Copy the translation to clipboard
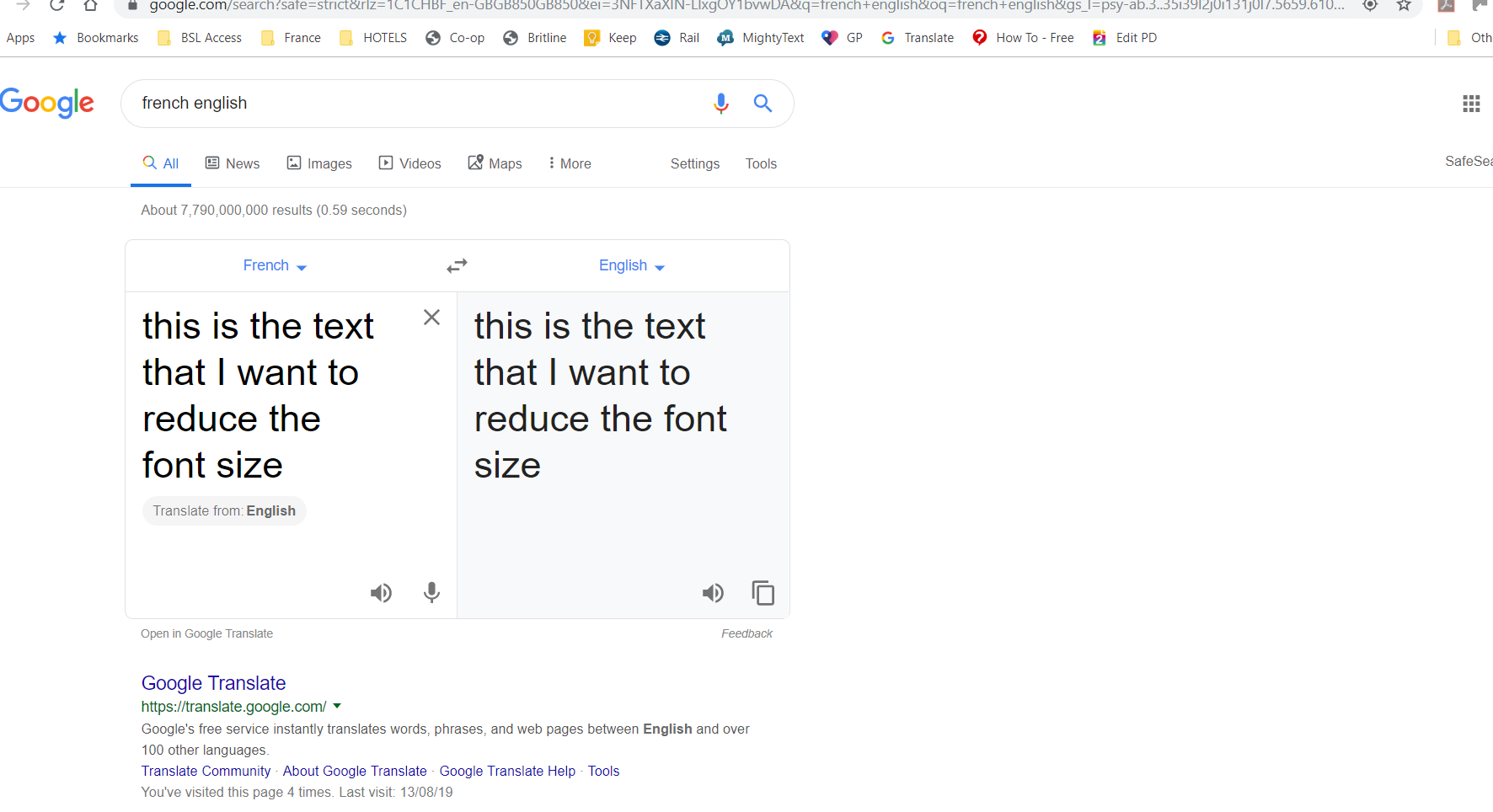The image size is (1493, 812). click(x=763, y=593)
